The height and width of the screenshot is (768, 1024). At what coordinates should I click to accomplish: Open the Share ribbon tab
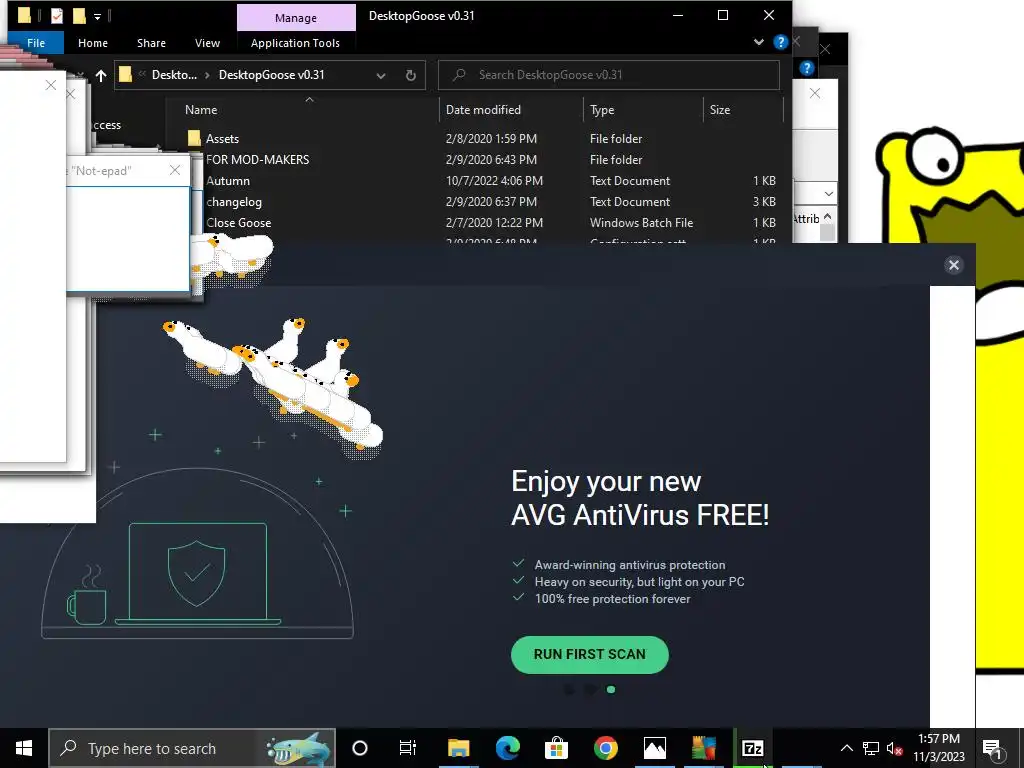pyautogui.click(x=151, y=43)
